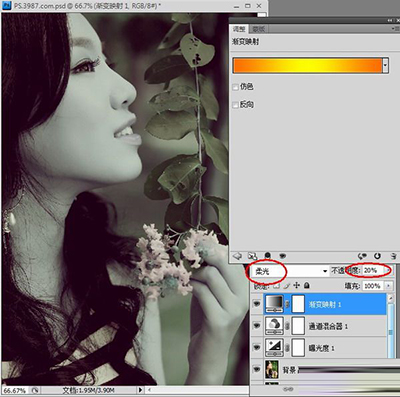Collapse the Adjustments panel with the double-arrow

point(390,20)
